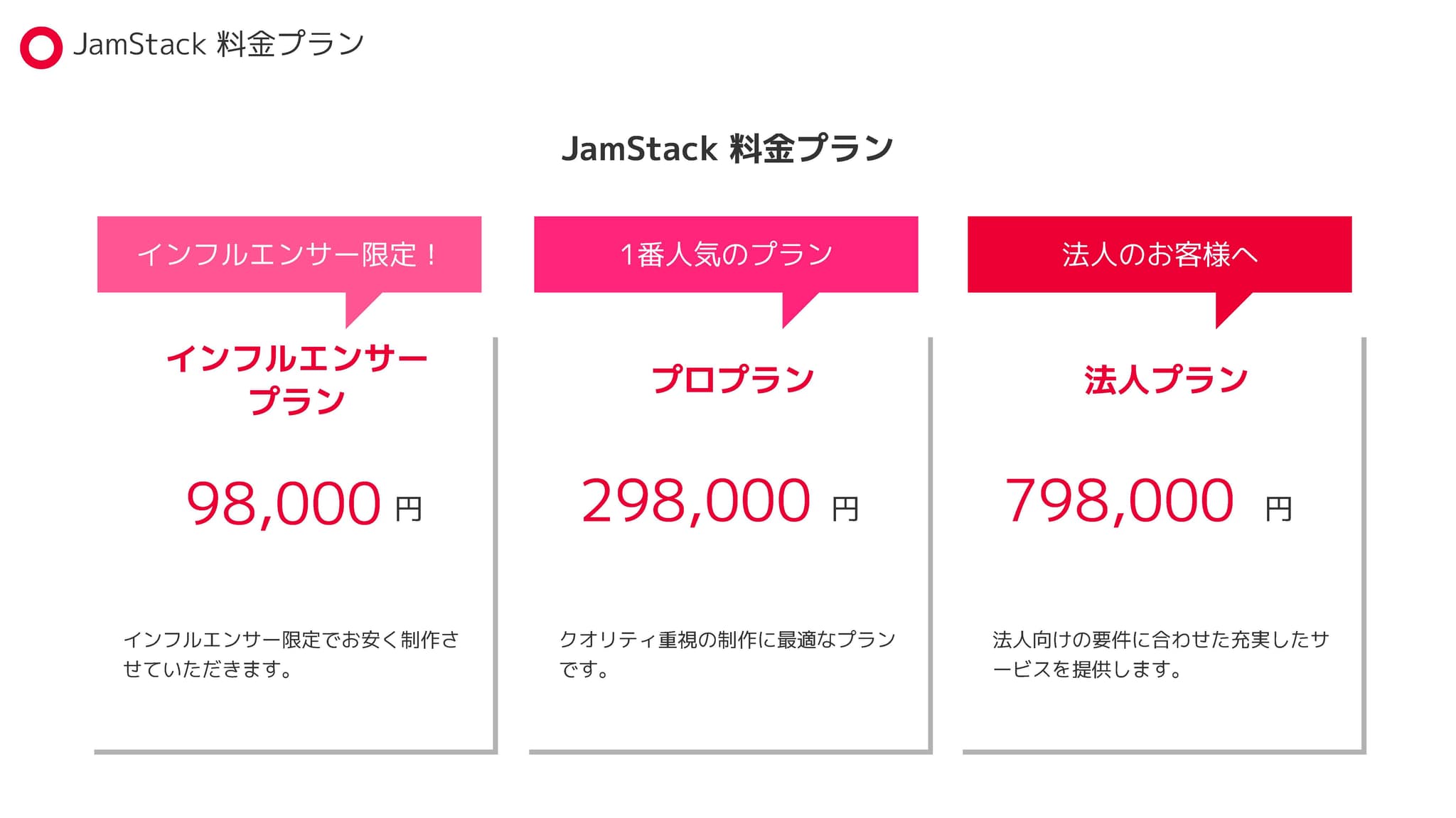This screenshot has width=1456, height=818.
Task: Select the クオリティ重視 description text
Action: 727,655
